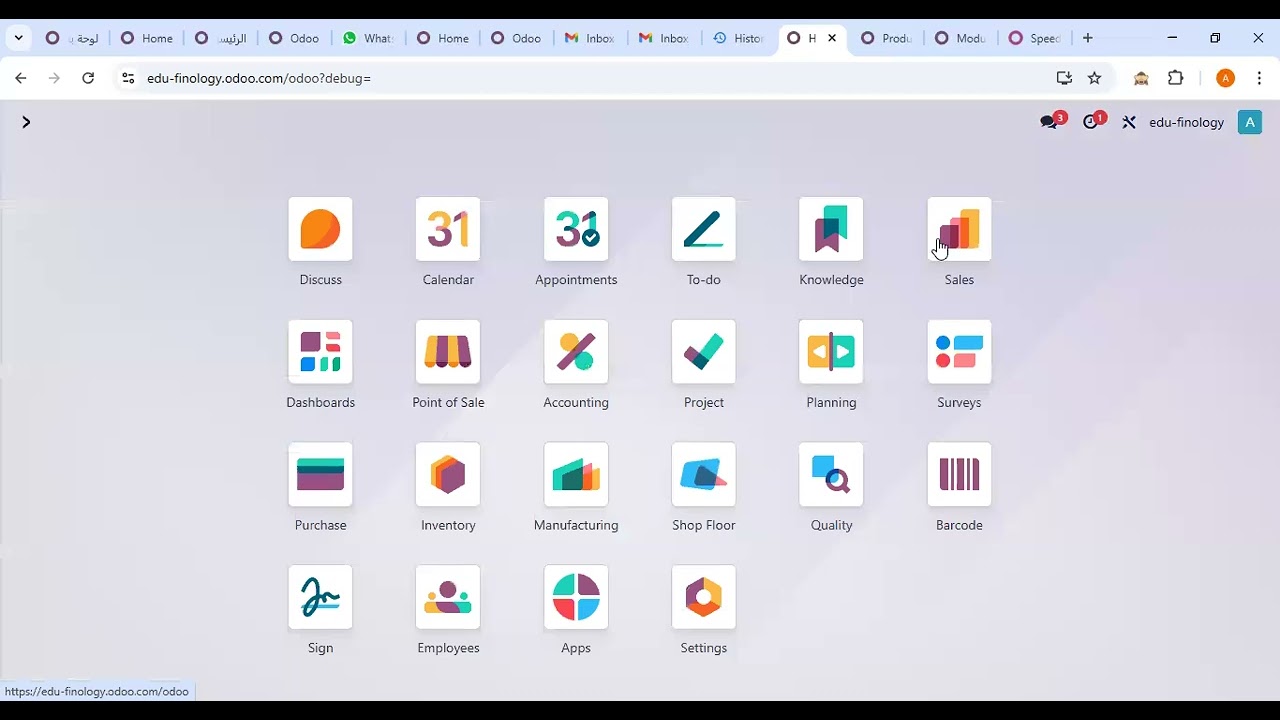Open Chrome's tab search dropdown
The height and width of the screenshot is (720, 1280).
pyautogui.click(x=18, y=38)
